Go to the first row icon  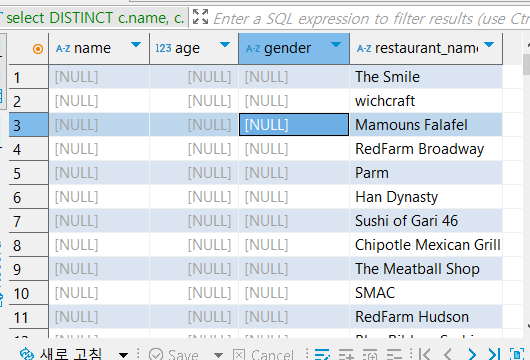(x=424, y=354)
